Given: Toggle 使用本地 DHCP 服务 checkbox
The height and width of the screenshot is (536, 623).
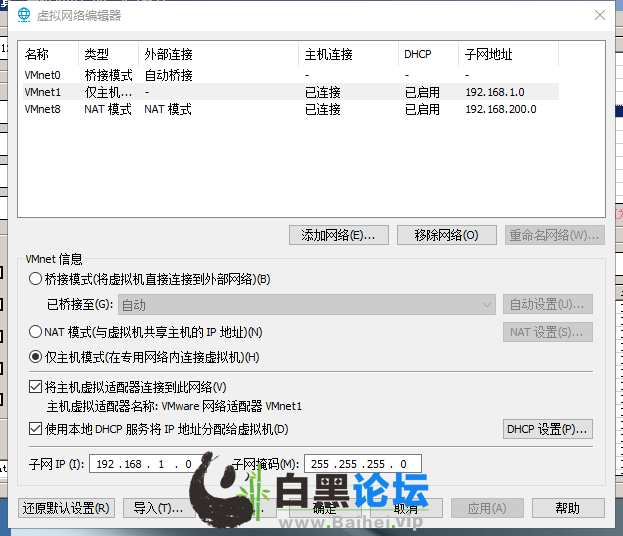Looking at the screenshot, I should tap(35, 430).
